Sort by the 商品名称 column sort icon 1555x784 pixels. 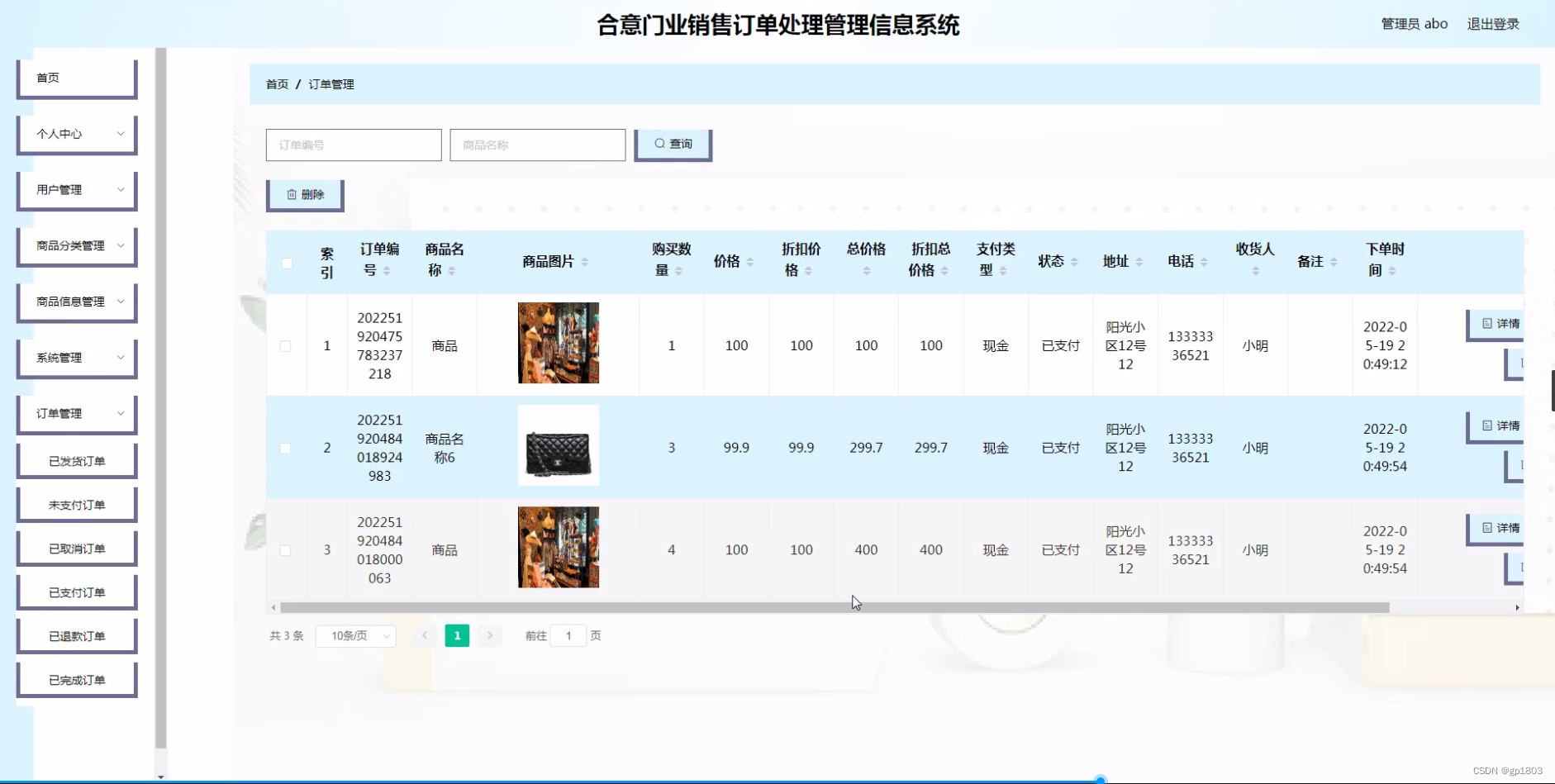coord(452,271)
